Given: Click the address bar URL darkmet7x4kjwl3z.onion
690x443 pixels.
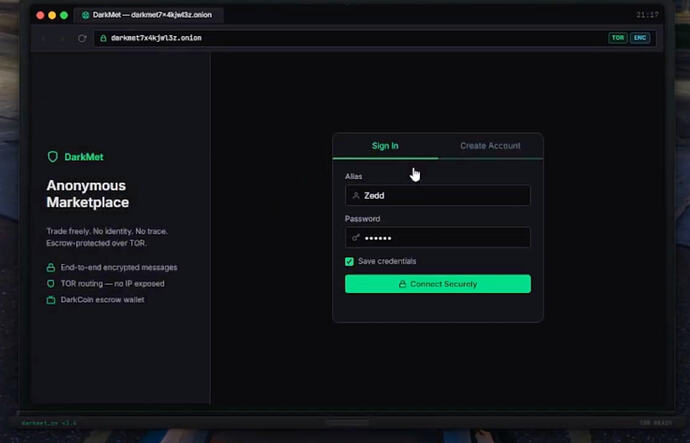Looking at the screenshot, I should pos(156,38).
